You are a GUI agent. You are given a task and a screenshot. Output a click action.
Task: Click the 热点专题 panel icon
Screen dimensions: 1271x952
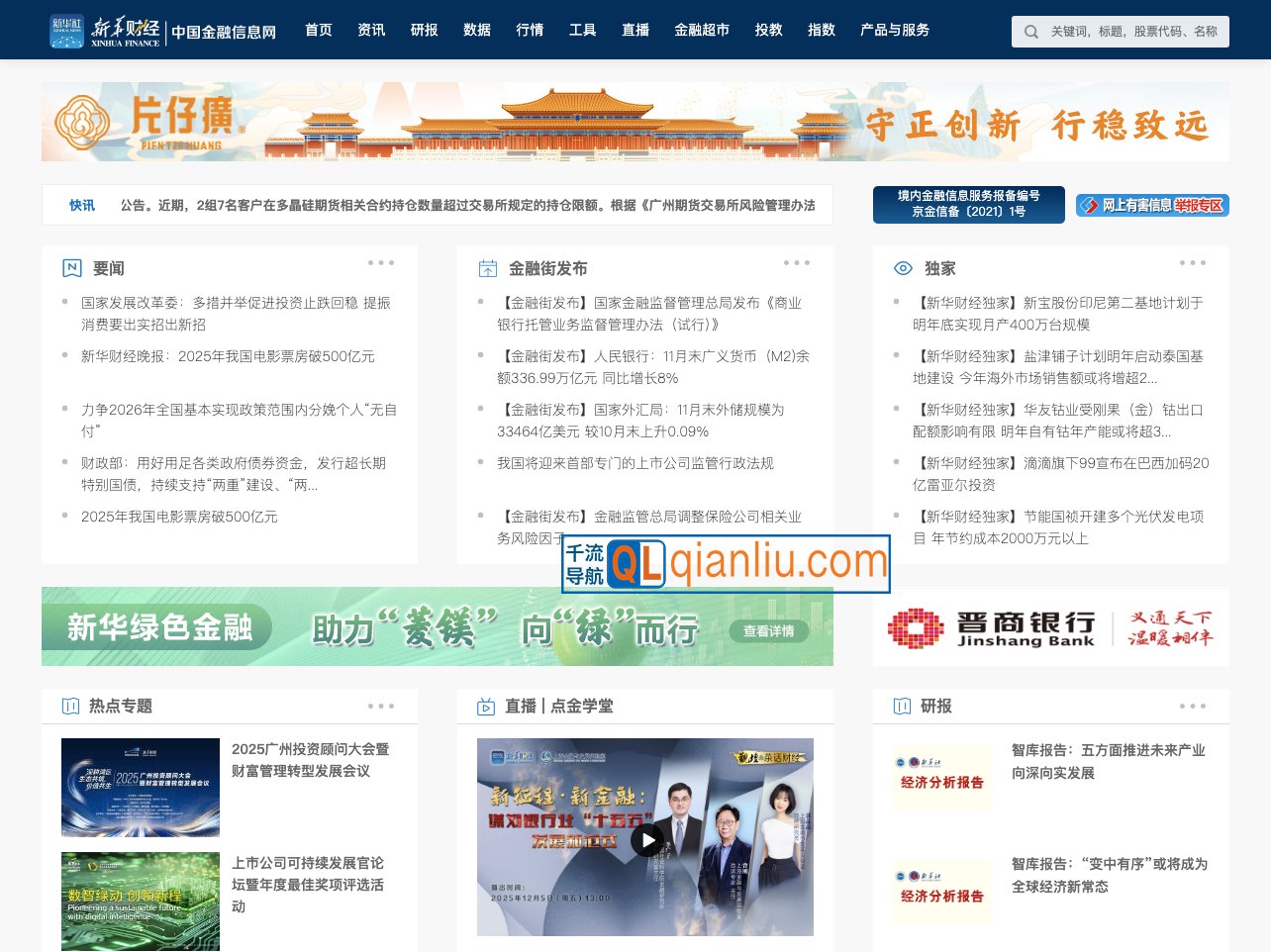[70, 707]
